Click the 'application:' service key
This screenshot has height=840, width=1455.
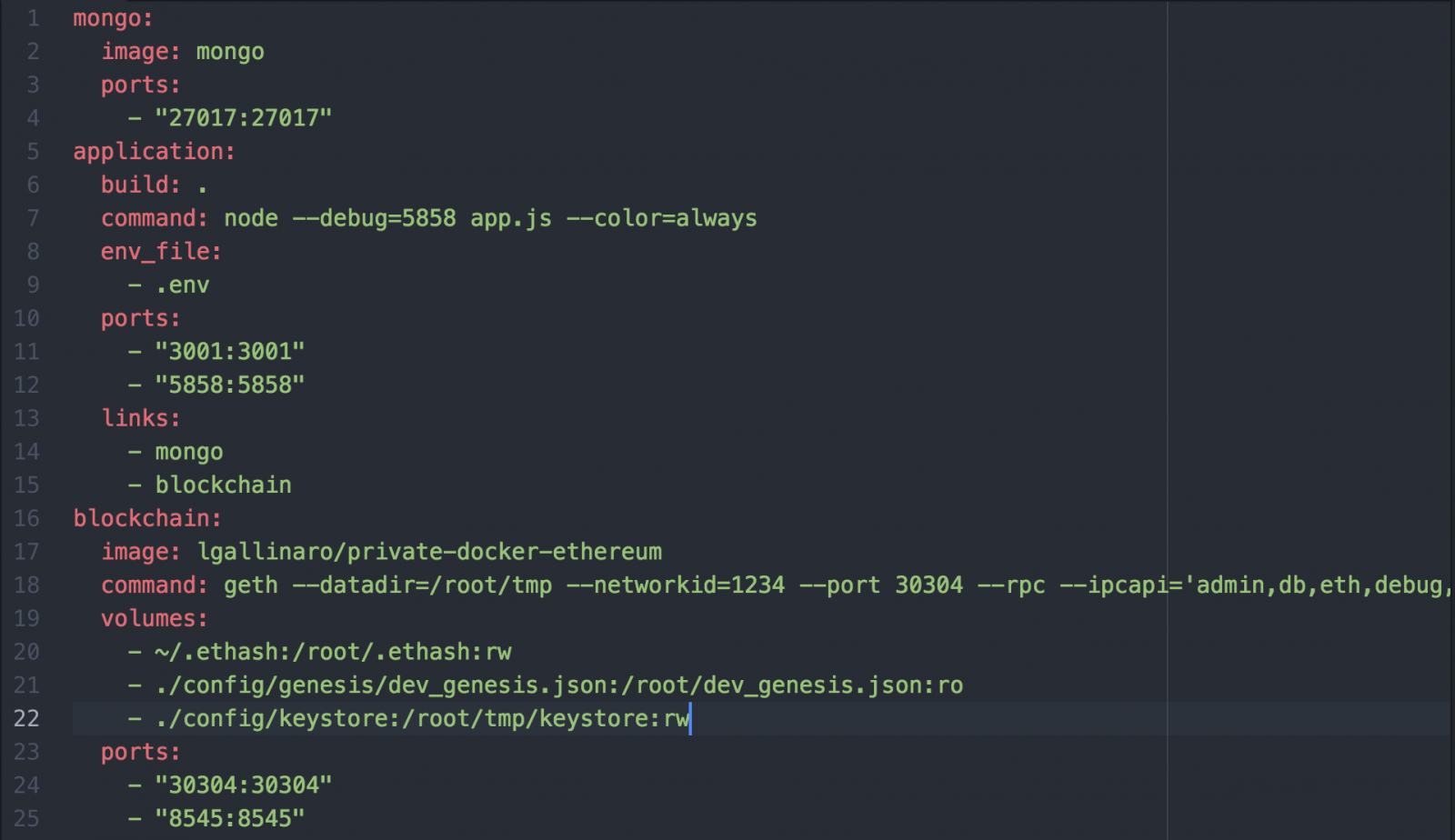tap(154, 152)
